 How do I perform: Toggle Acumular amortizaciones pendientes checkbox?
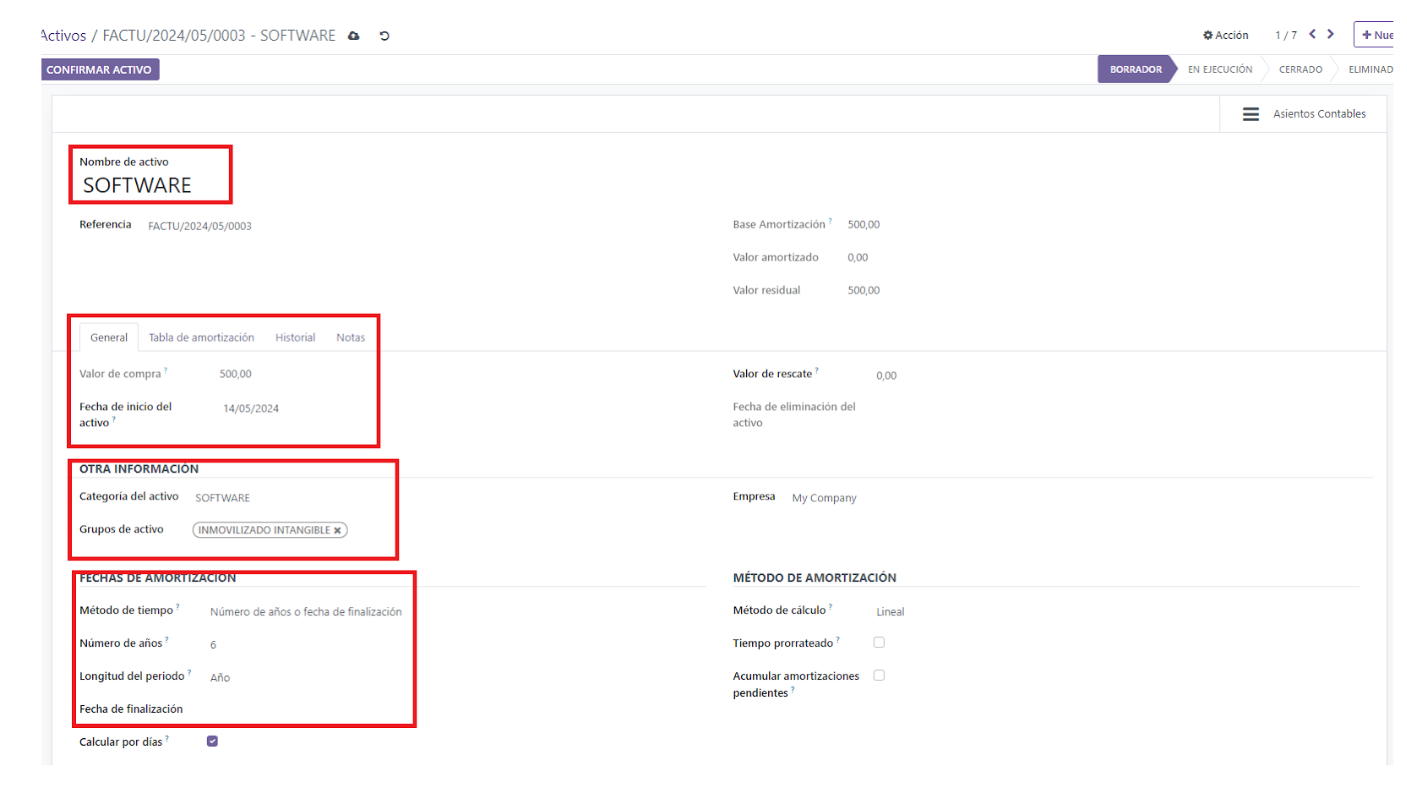pyautogui.click(x=879, y=675)
